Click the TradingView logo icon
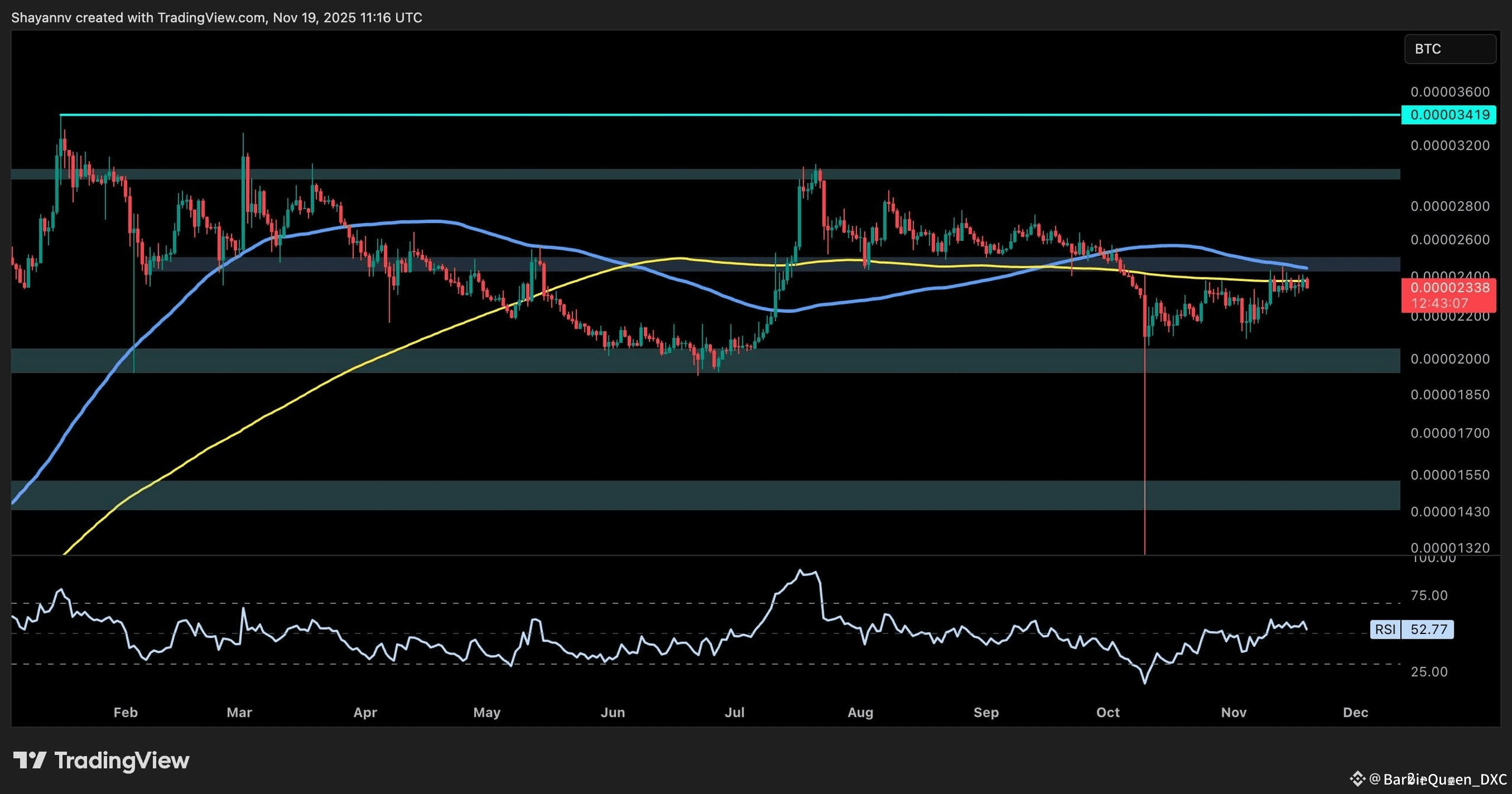 [30, 760]
